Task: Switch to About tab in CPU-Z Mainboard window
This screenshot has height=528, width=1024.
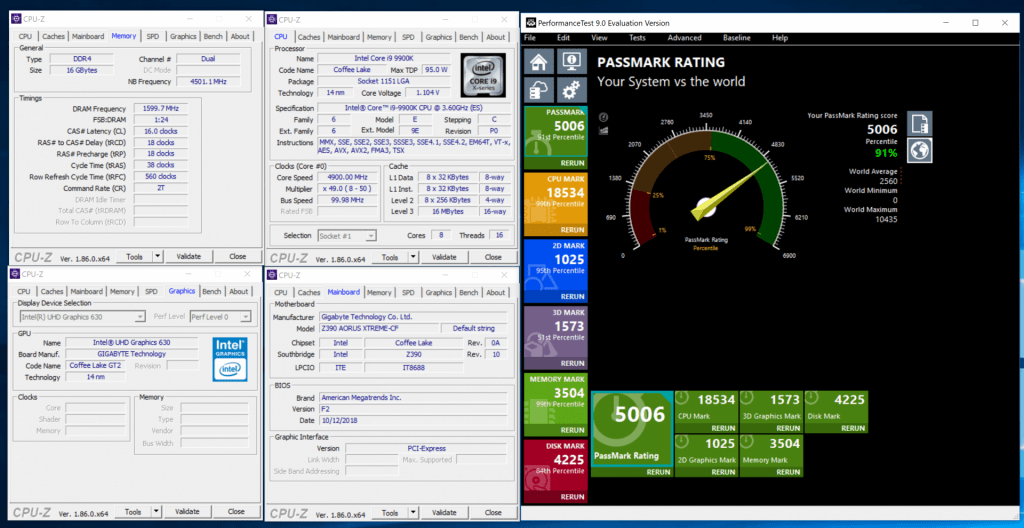Action: pos(496,292)
